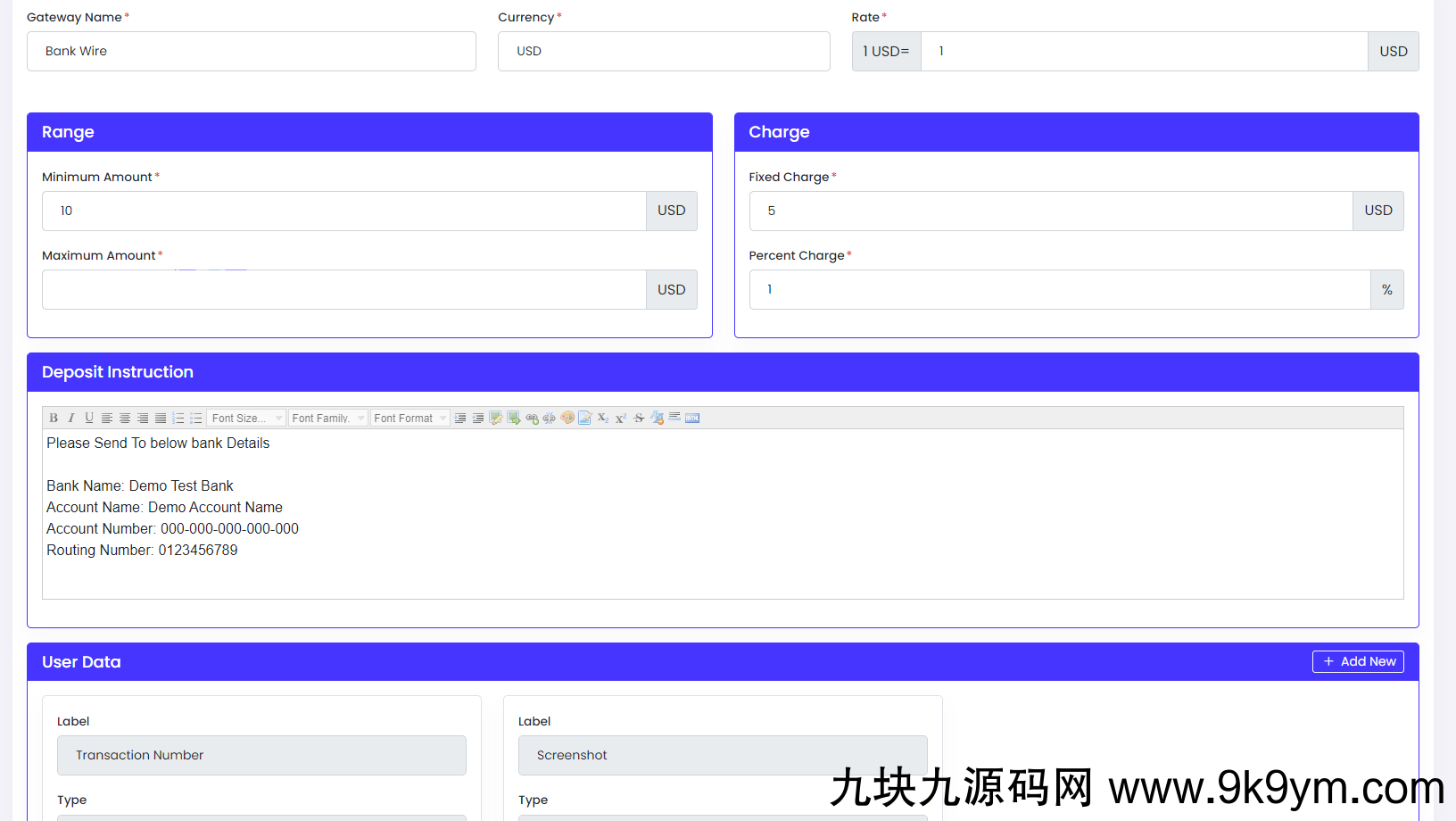Toggle italic text in the editor toolbar
The width and height of the screenshot is (1456, 821).
(71, 418)
